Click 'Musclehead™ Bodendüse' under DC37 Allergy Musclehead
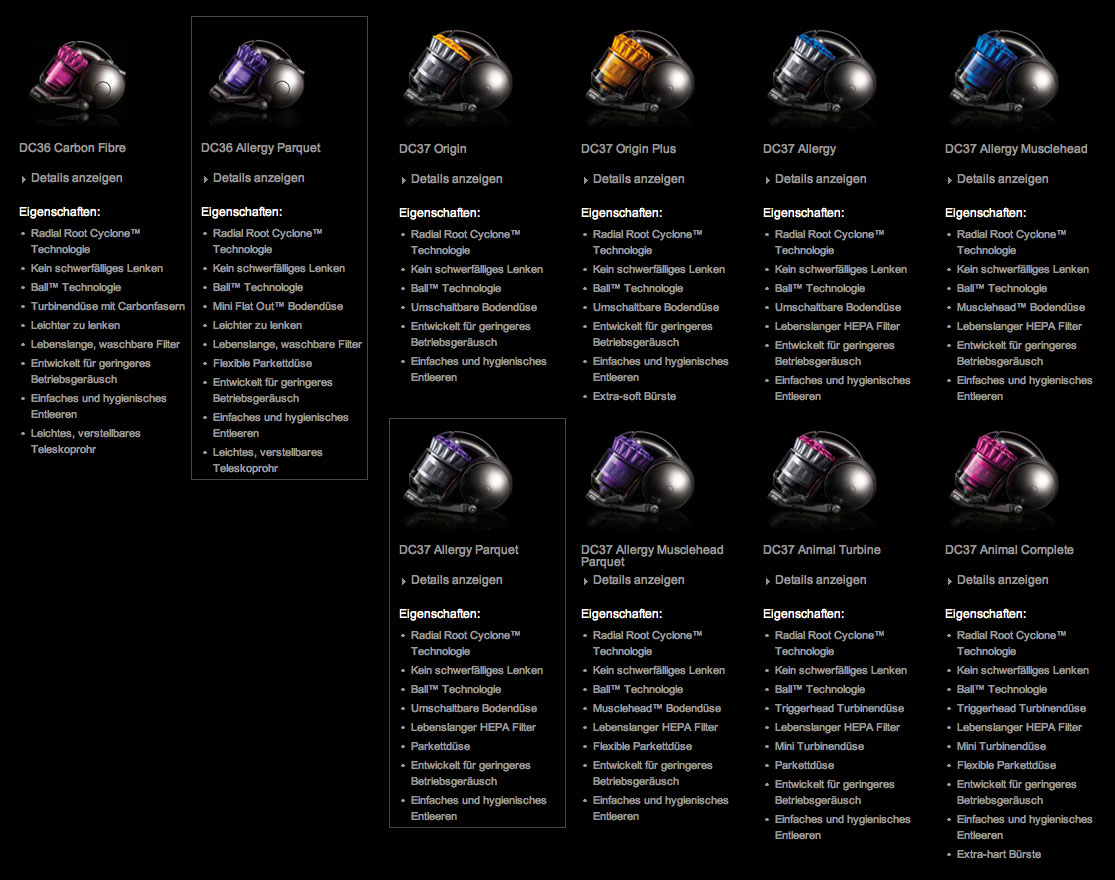This screenshot has width=1115, height=880. (x=1020, y=308)
